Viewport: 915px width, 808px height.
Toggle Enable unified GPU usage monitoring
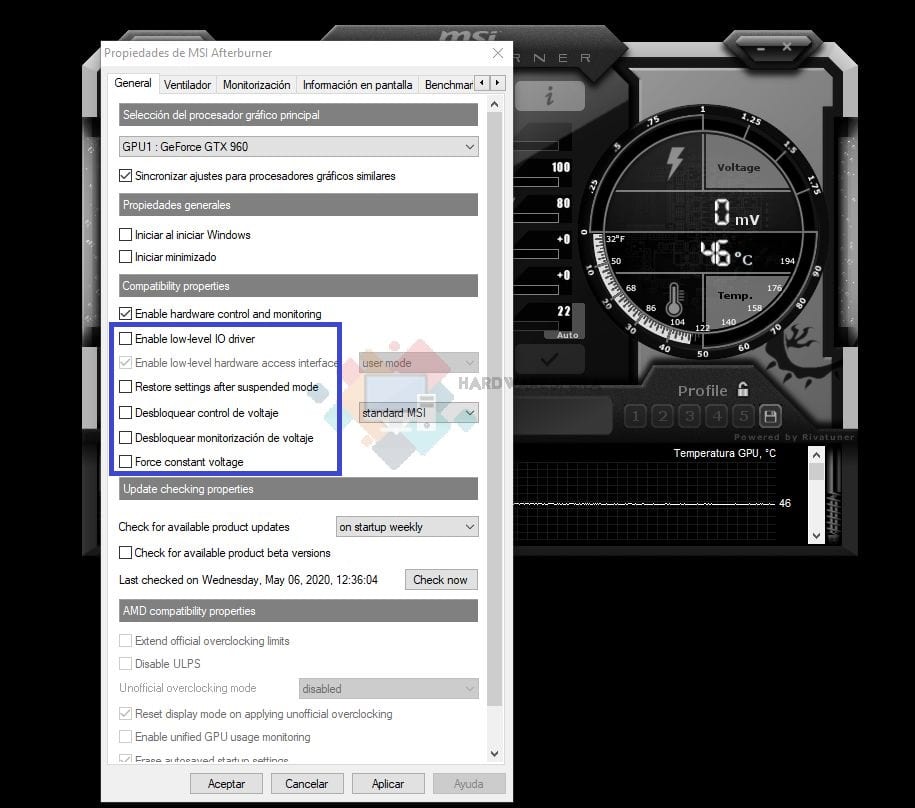pyautogui.click(x=125, y=737)
